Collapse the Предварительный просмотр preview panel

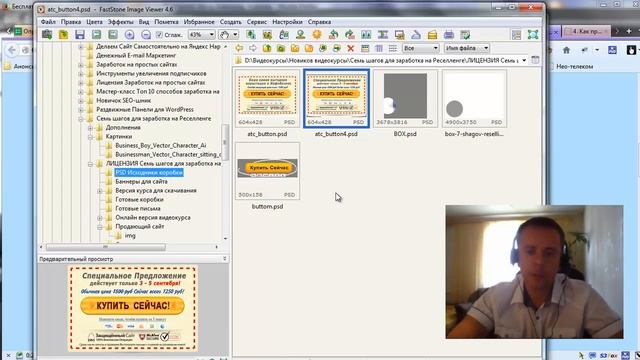coord(224,259)
